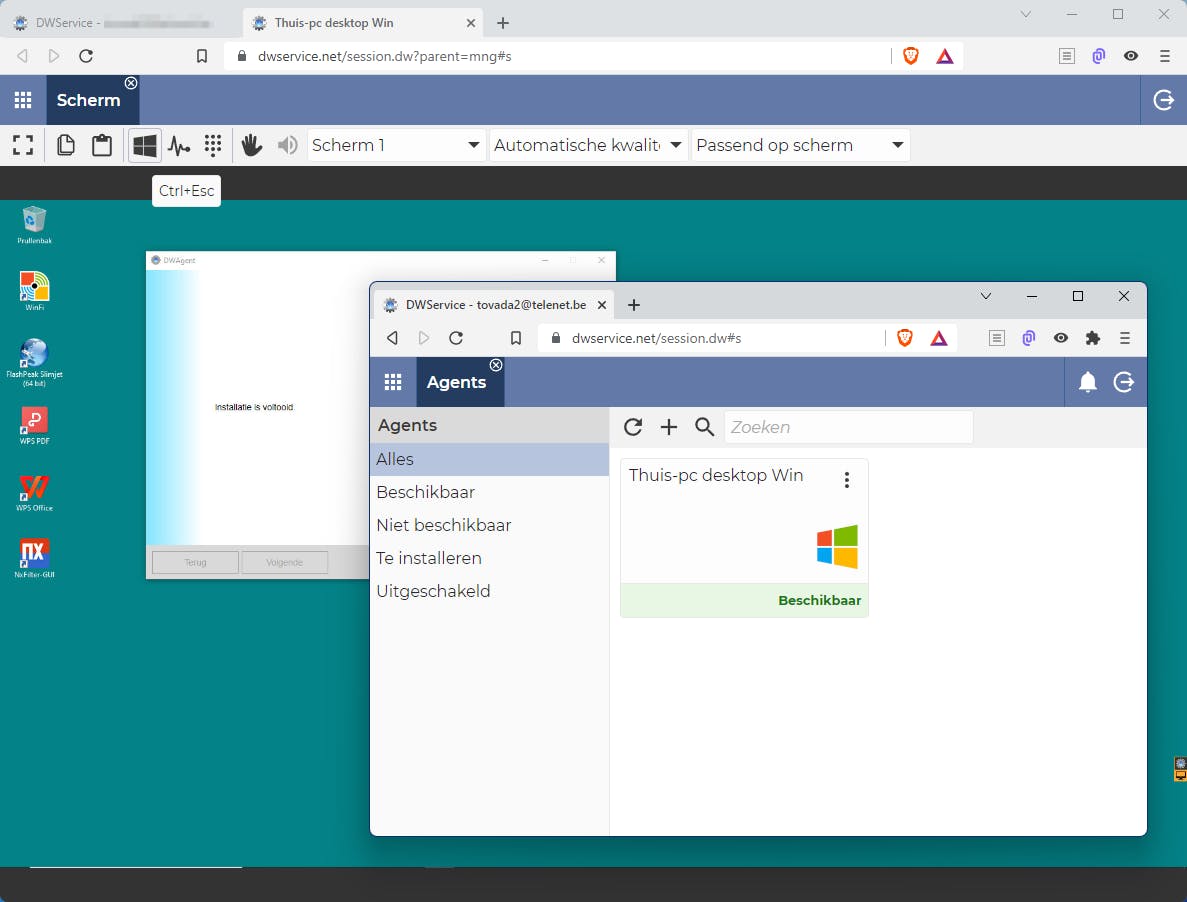The image size is (1187, 902).
Task: Open a new tab in the inner browser
Action: click(634, 305)
